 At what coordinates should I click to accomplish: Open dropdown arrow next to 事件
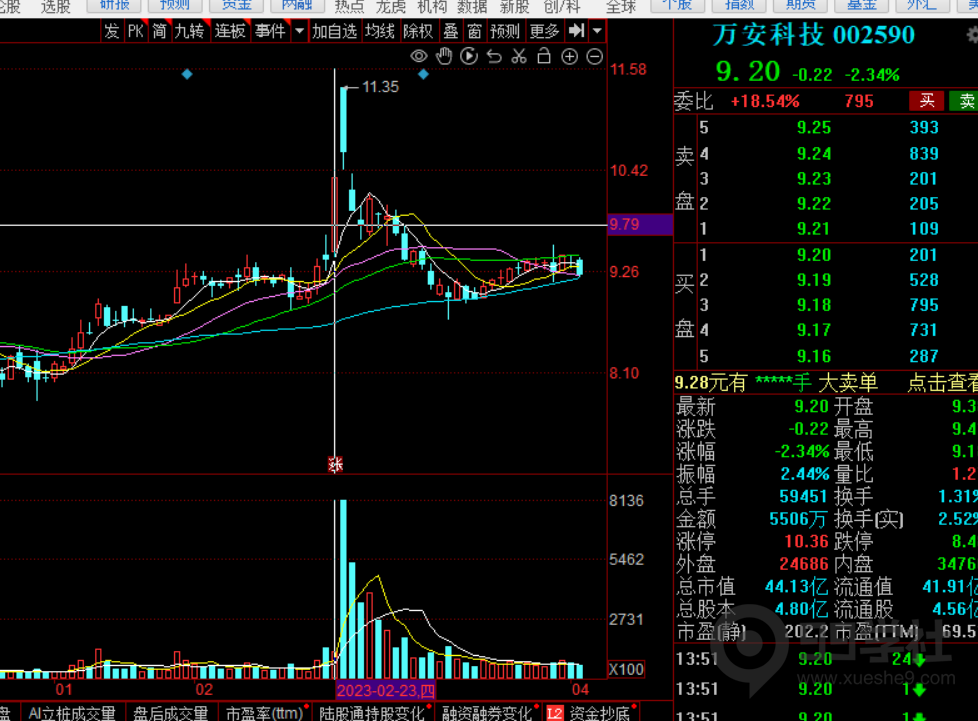point(299,31)
